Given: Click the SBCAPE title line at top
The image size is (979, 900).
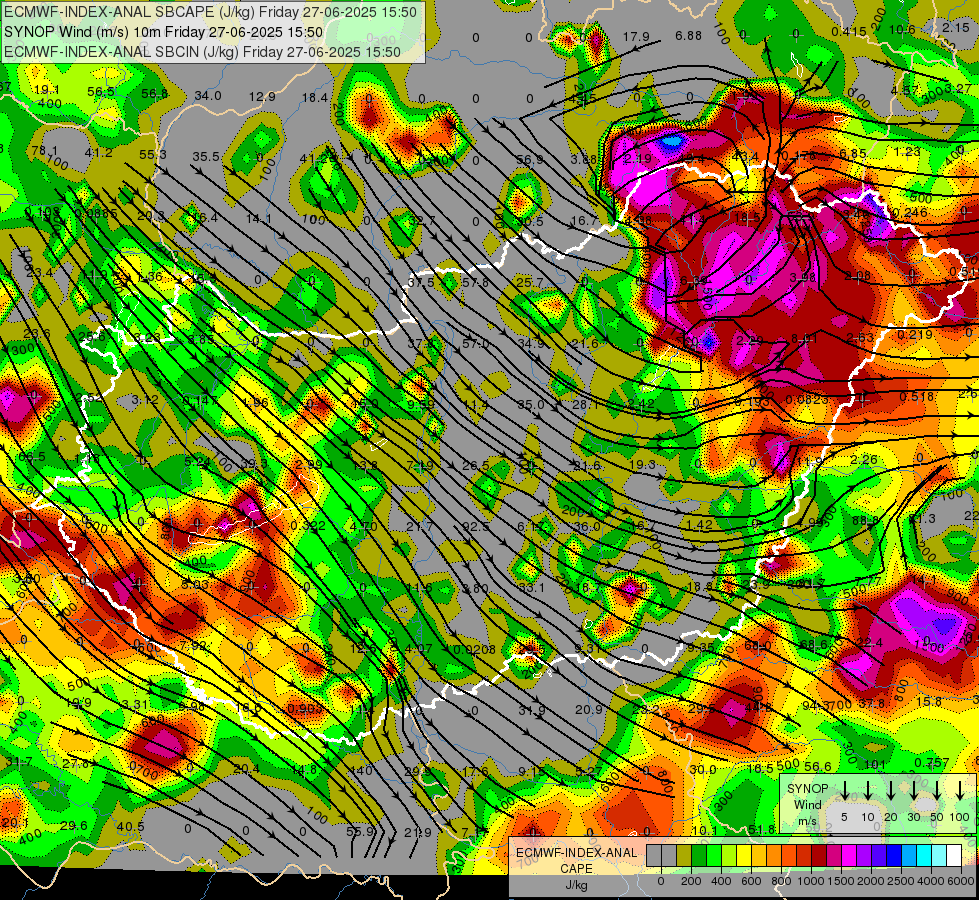Looking at the screenshot, I should [x=210, y=12].
